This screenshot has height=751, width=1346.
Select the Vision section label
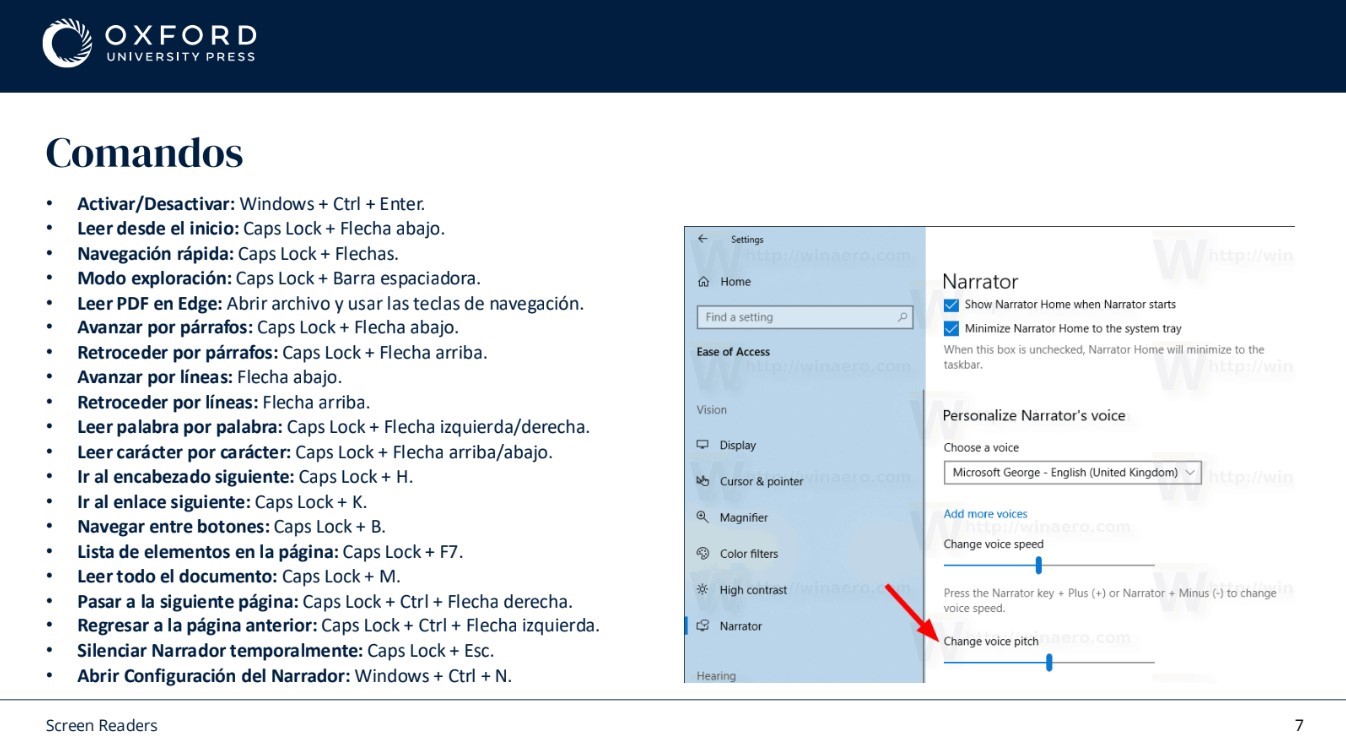pos(711,410)
